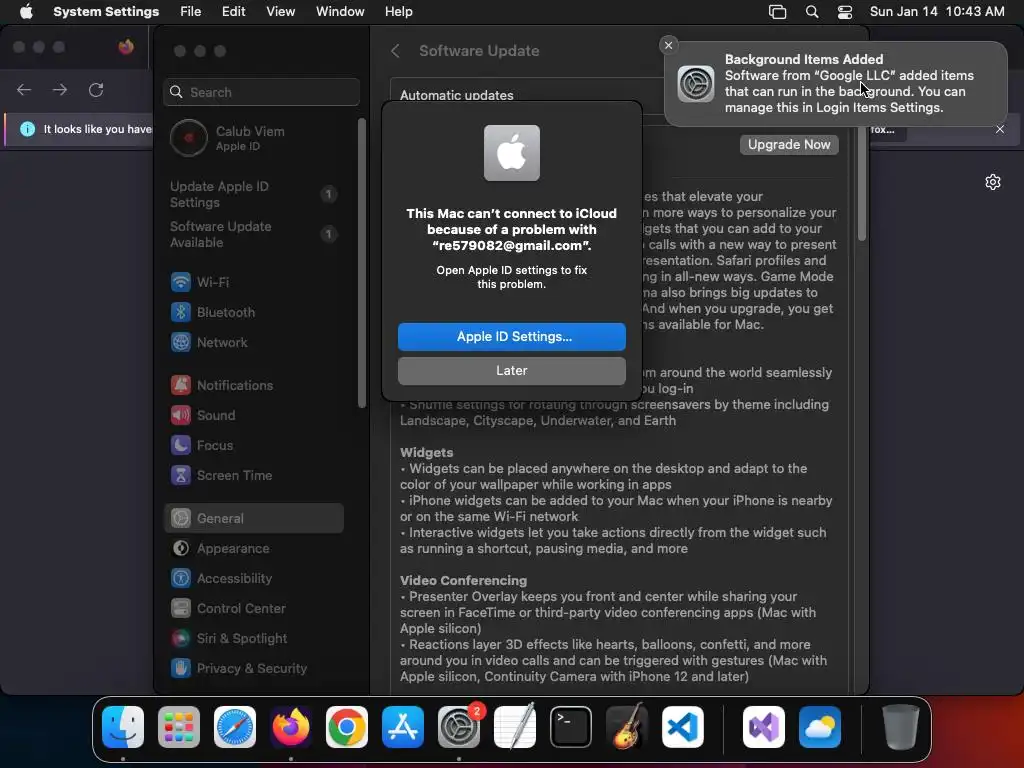Open the System Settings app menu
1024x768 pixels.
106,12
